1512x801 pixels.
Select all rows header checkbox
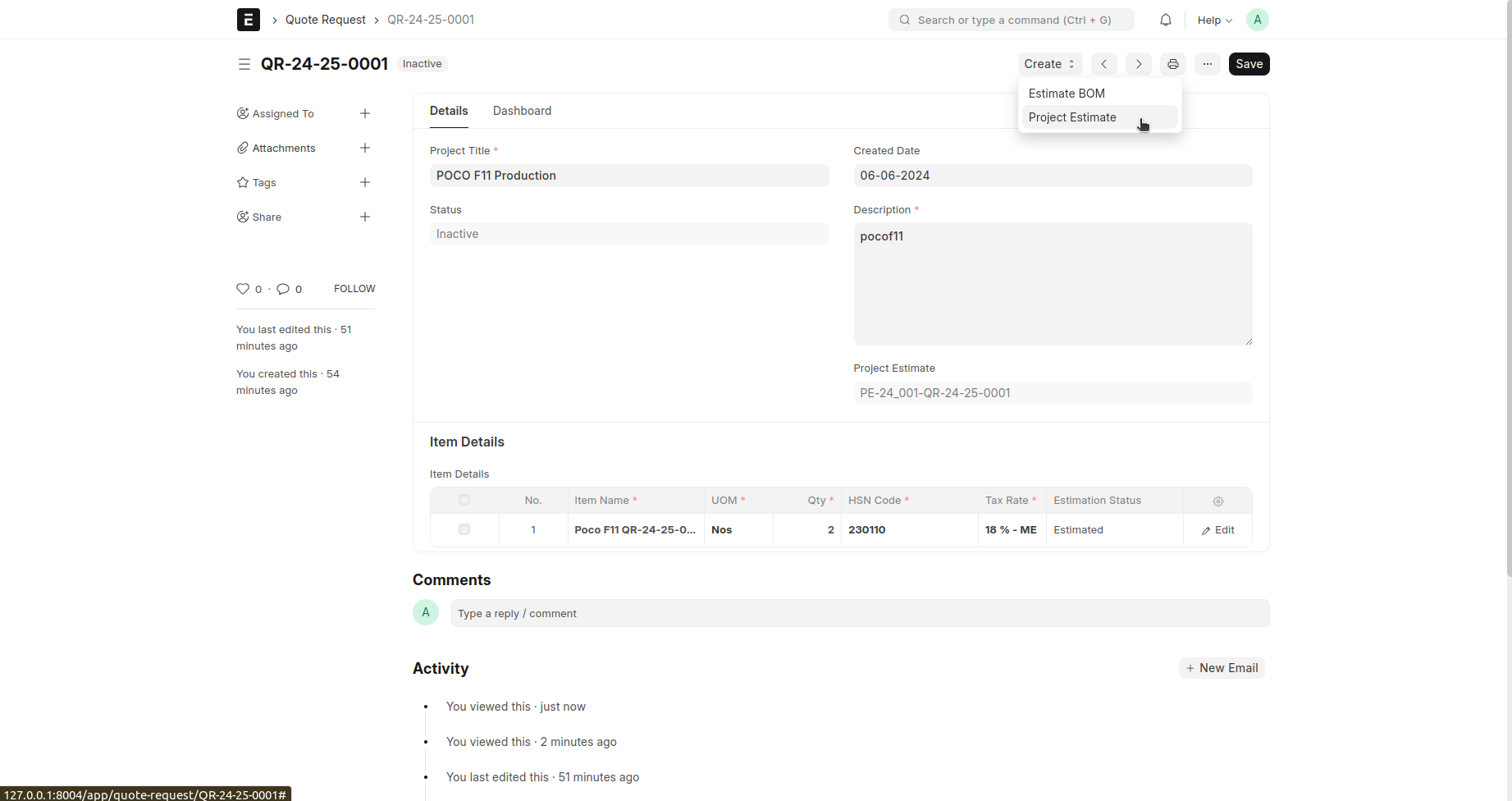[464, 500]
